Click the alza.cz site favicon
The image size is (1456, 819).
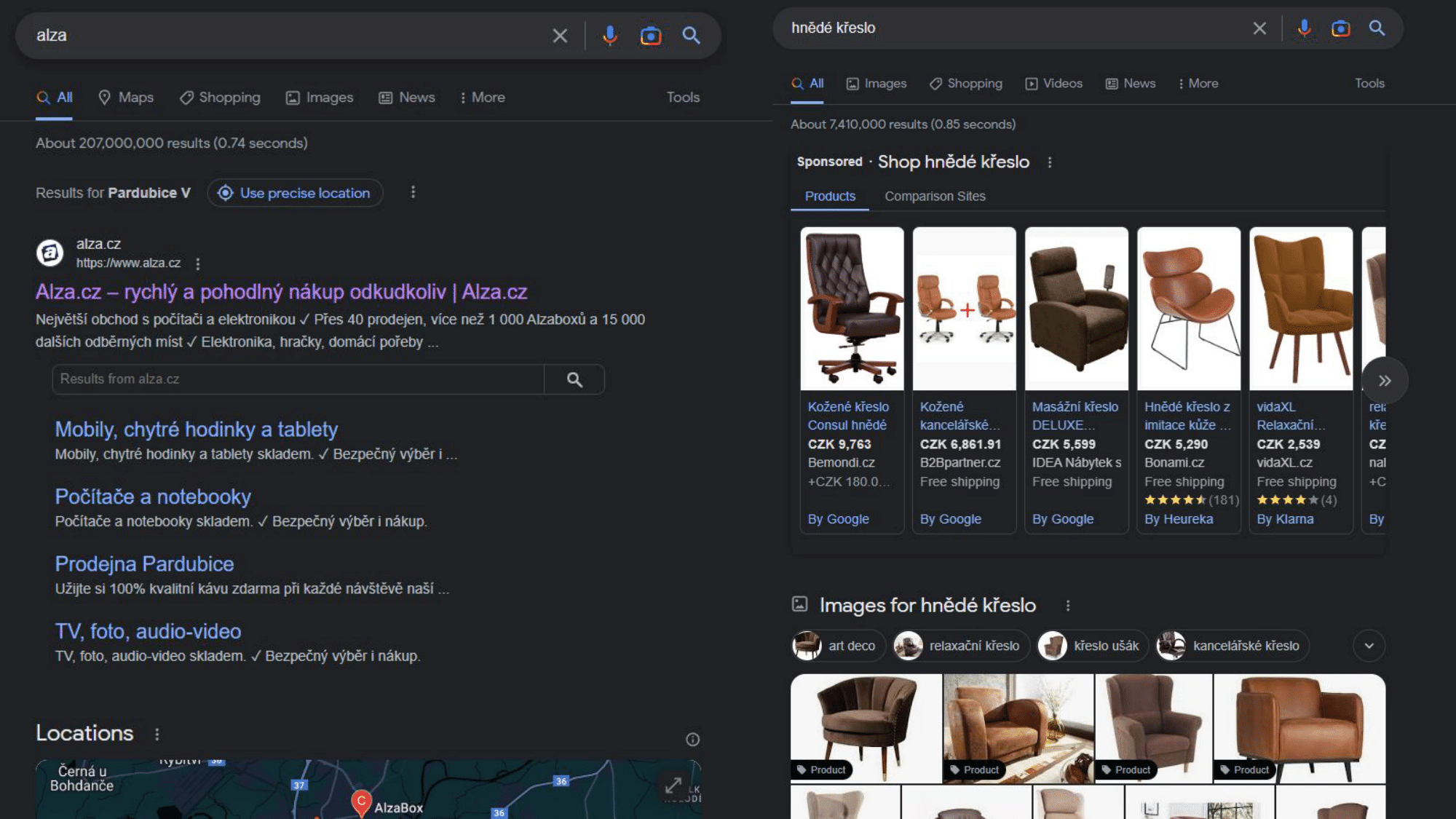[x=50, y=253]
